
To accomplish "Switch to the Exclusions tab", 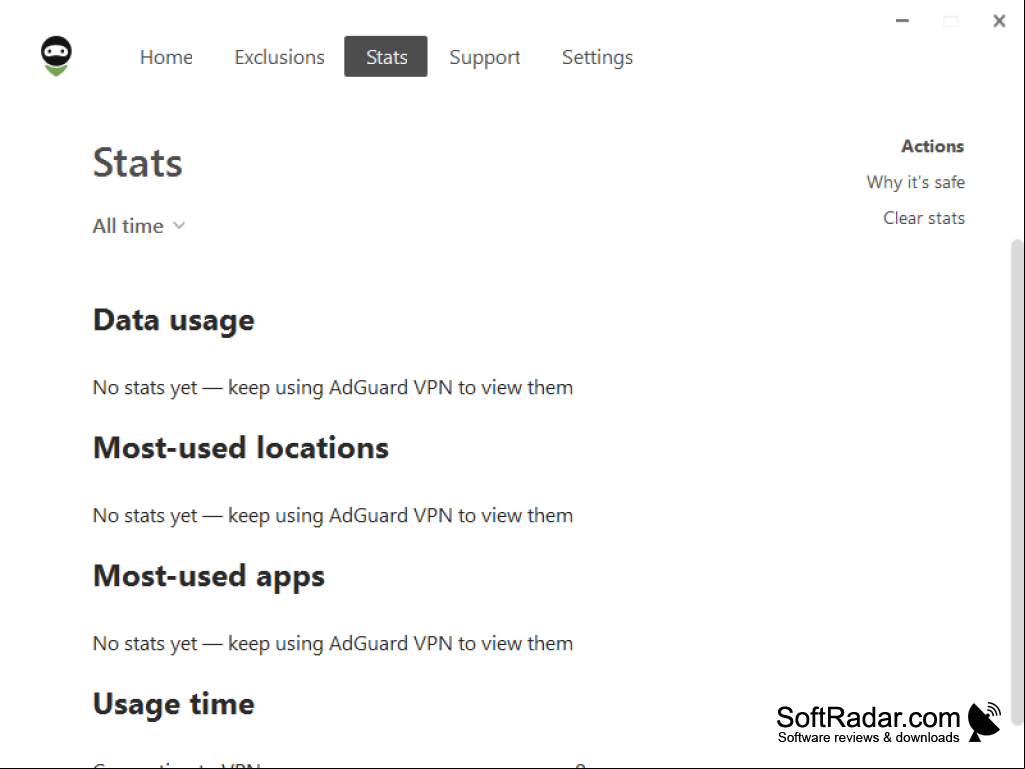I will [279, 57].
